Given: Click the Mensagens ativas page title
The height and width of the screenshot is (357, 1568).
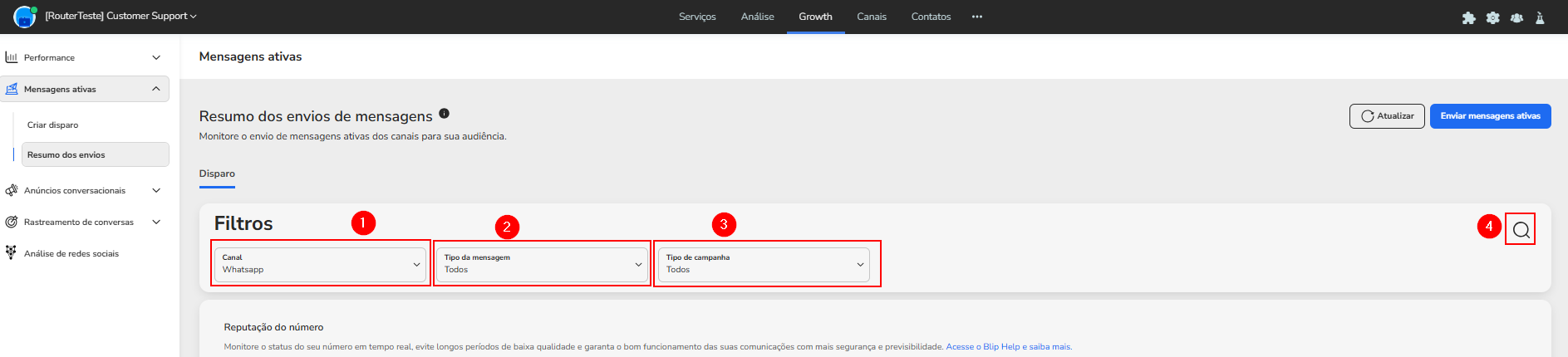Looking at the screenshot, I should coord(250,56).
